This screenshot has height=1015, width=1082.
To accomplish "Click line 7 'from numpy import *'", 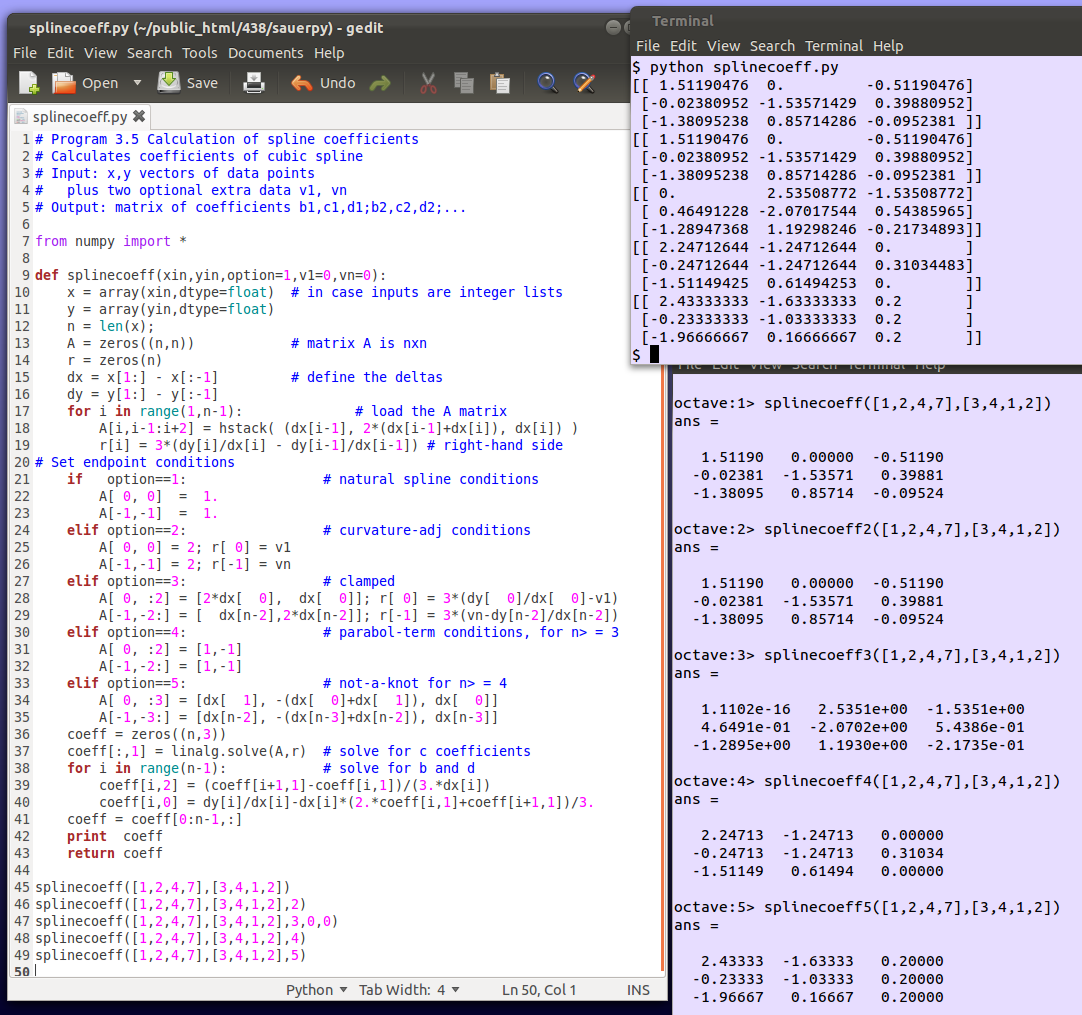I will point(110,242).
